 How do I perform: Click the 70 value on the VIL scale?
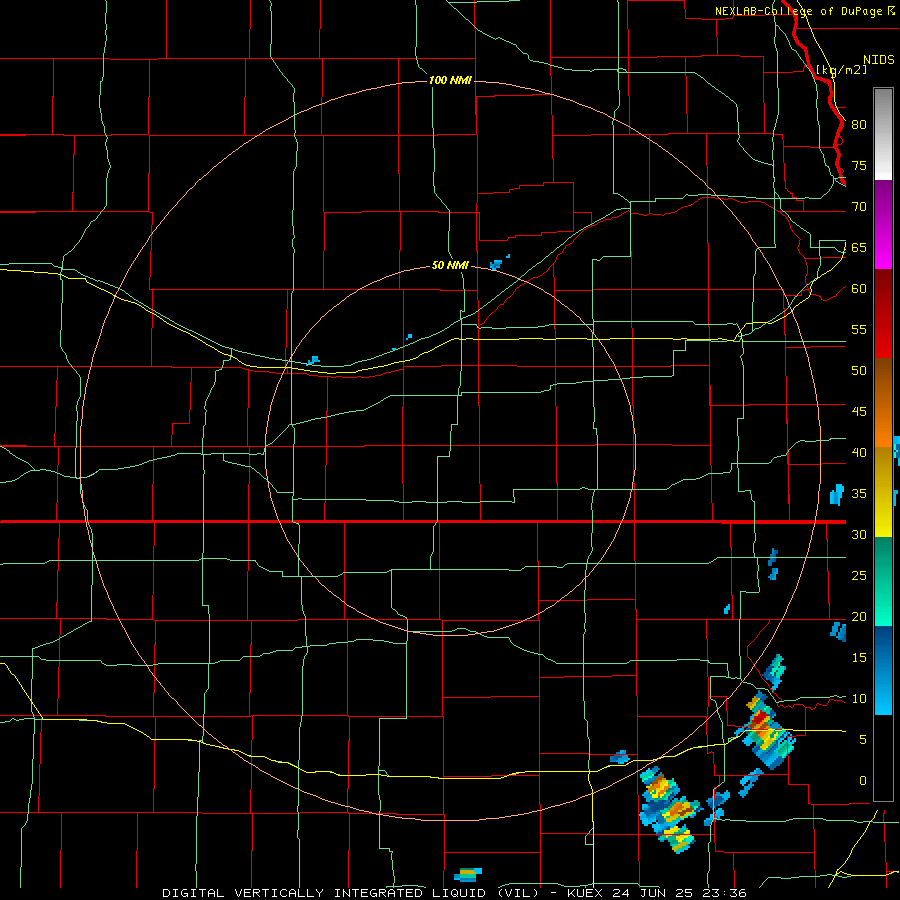click(x=859, y=207)
